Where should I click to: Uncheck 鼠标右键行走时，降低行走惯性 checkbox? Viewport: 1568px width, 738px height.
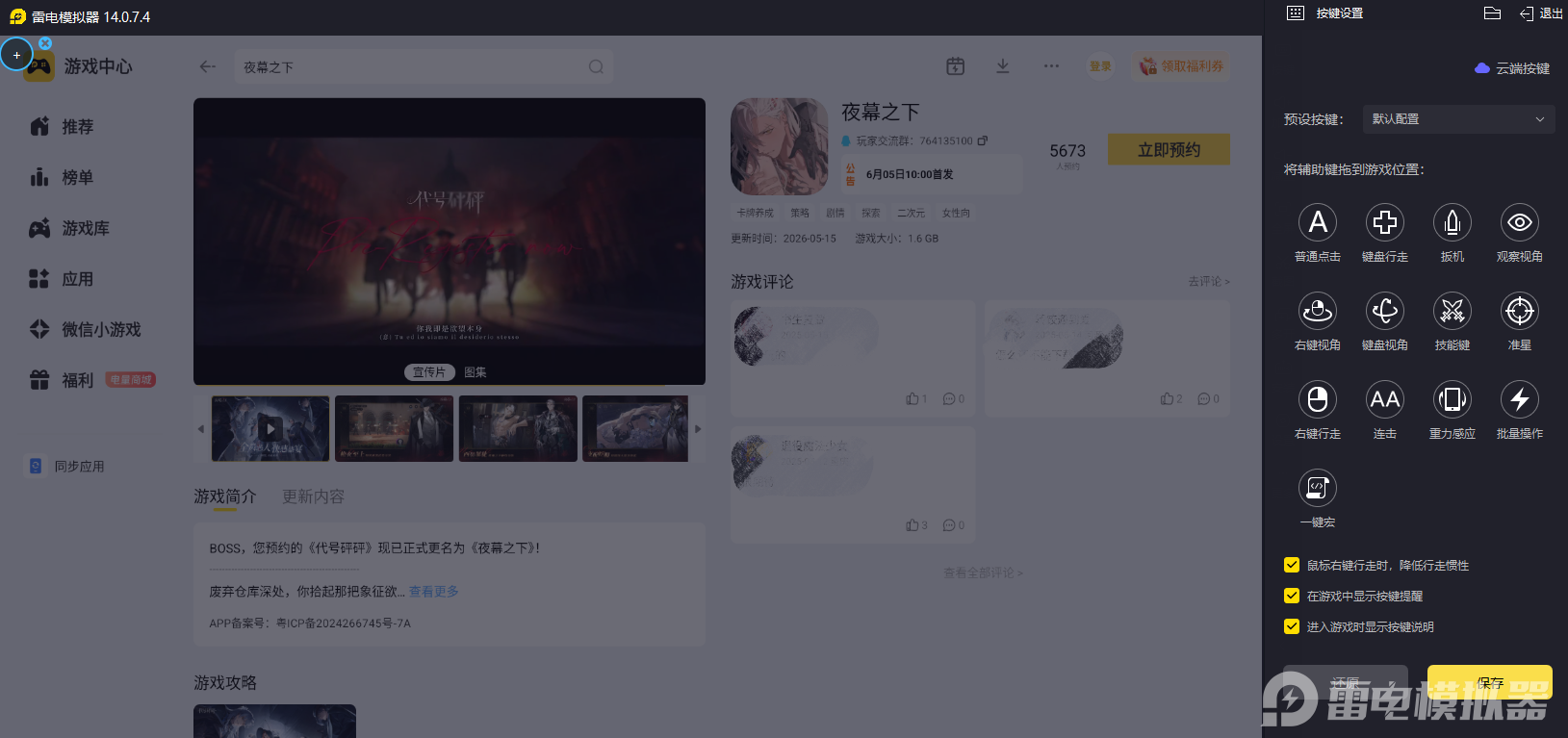coord(1292,565)
